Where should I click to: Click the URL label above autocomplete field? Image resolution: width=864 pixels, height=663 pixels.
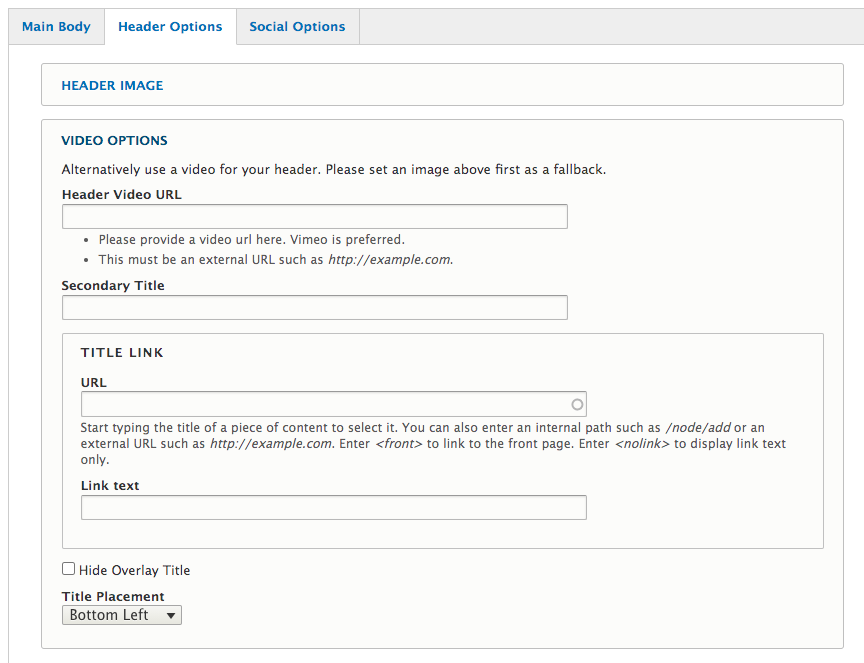pyautogui.click(x=93, y=382)
